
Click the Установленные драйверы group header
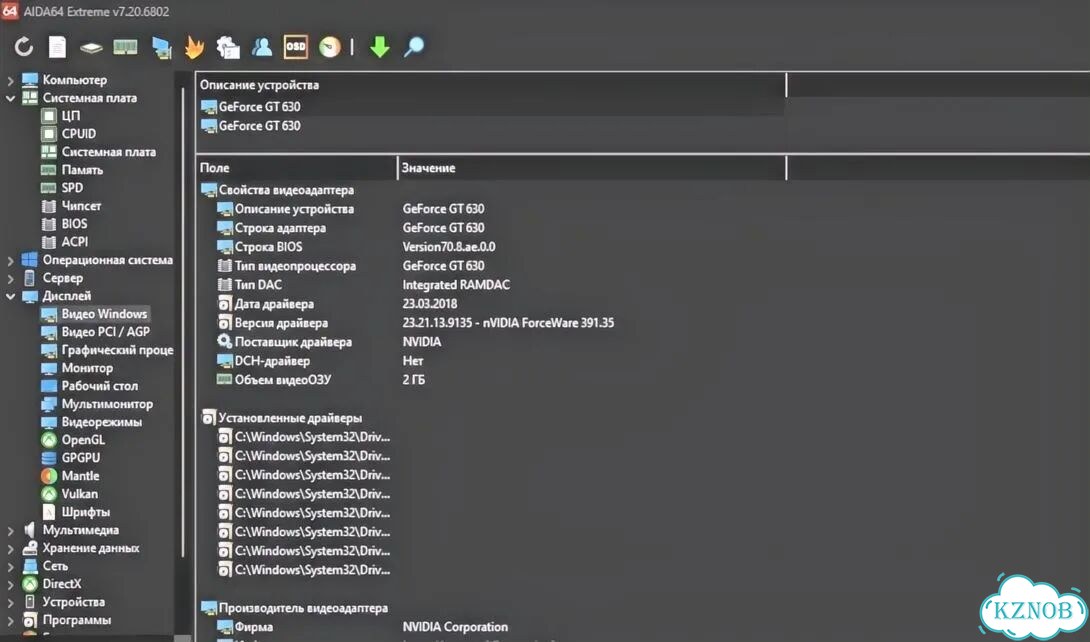pyautogui.click(x=282, y=418)
